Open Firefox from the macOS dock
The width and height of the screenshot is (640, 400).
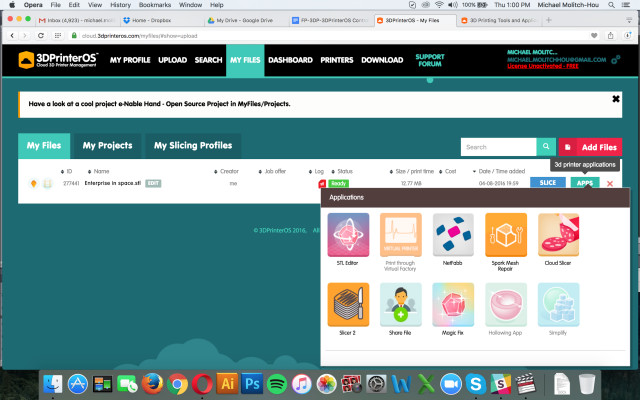click(x=152, y=383)
